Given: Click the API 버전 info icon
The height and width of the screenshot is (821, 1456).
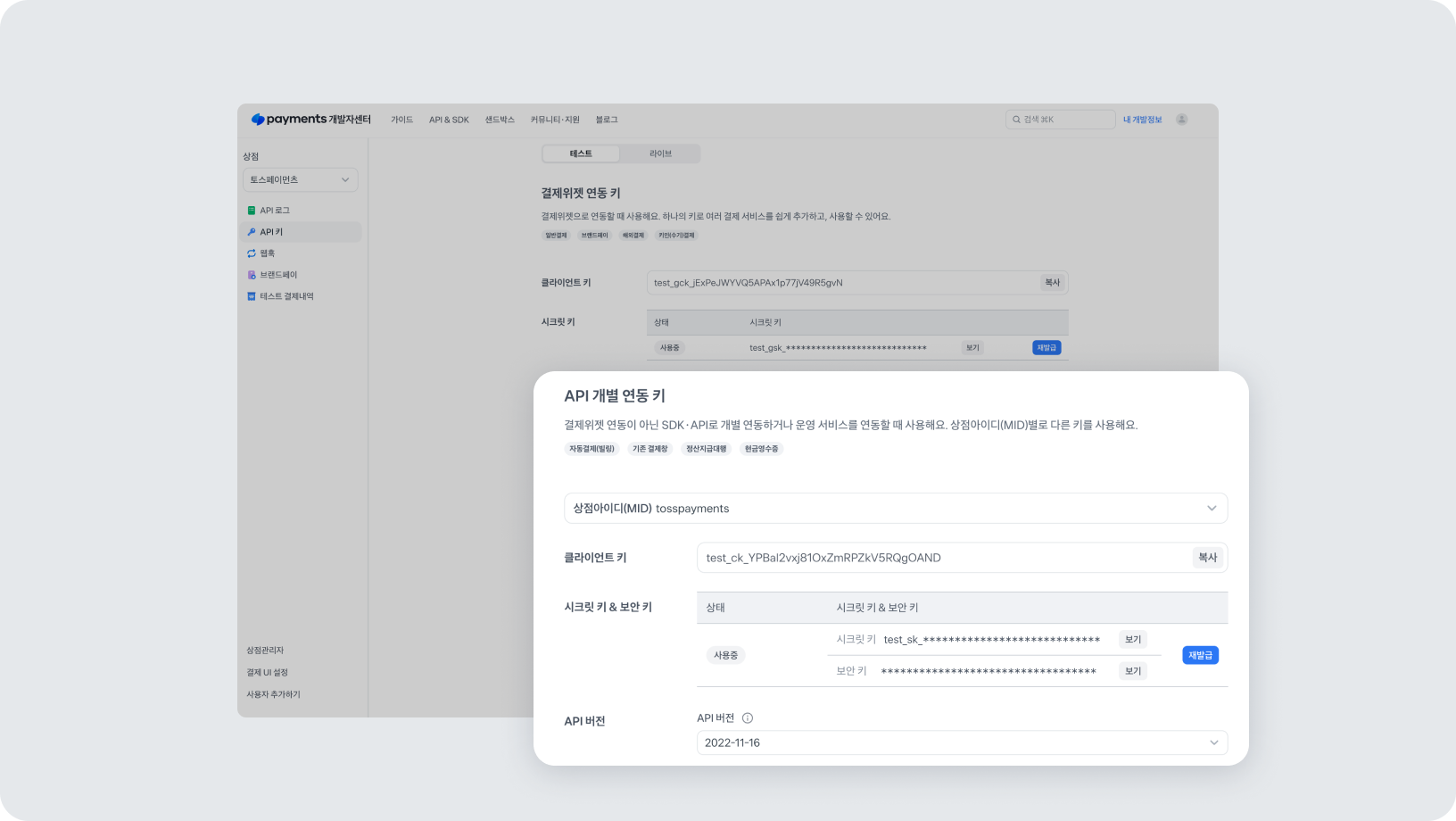Looking at the screenshot, I should pos(748,717).
